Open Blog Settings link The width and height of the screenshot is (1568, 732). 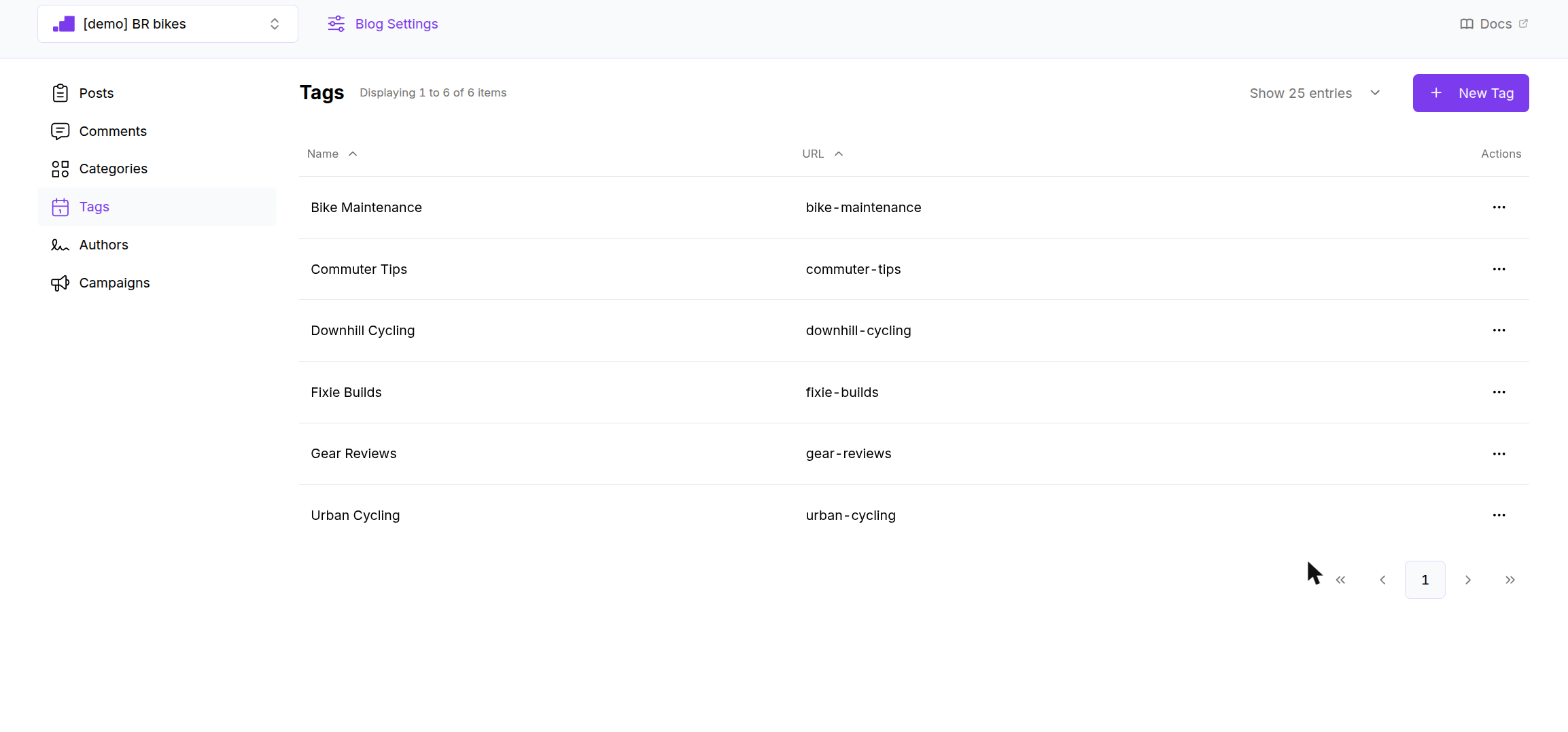pyautogui.click(x=383, y=24)
